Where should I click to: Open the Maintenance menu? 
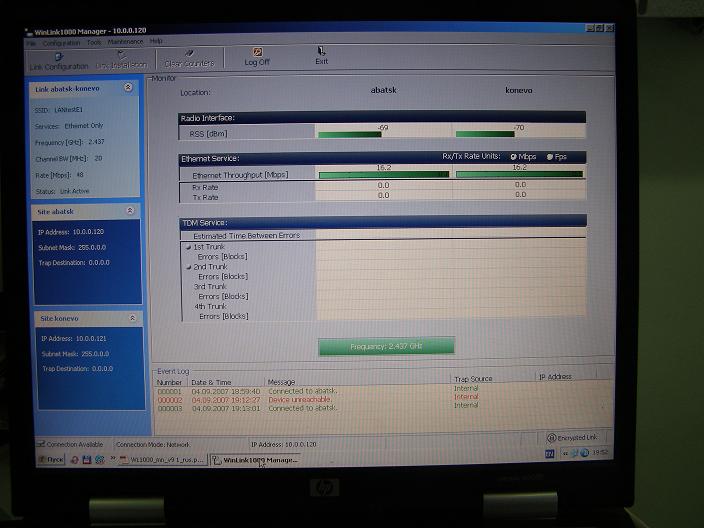click(125, 42)
